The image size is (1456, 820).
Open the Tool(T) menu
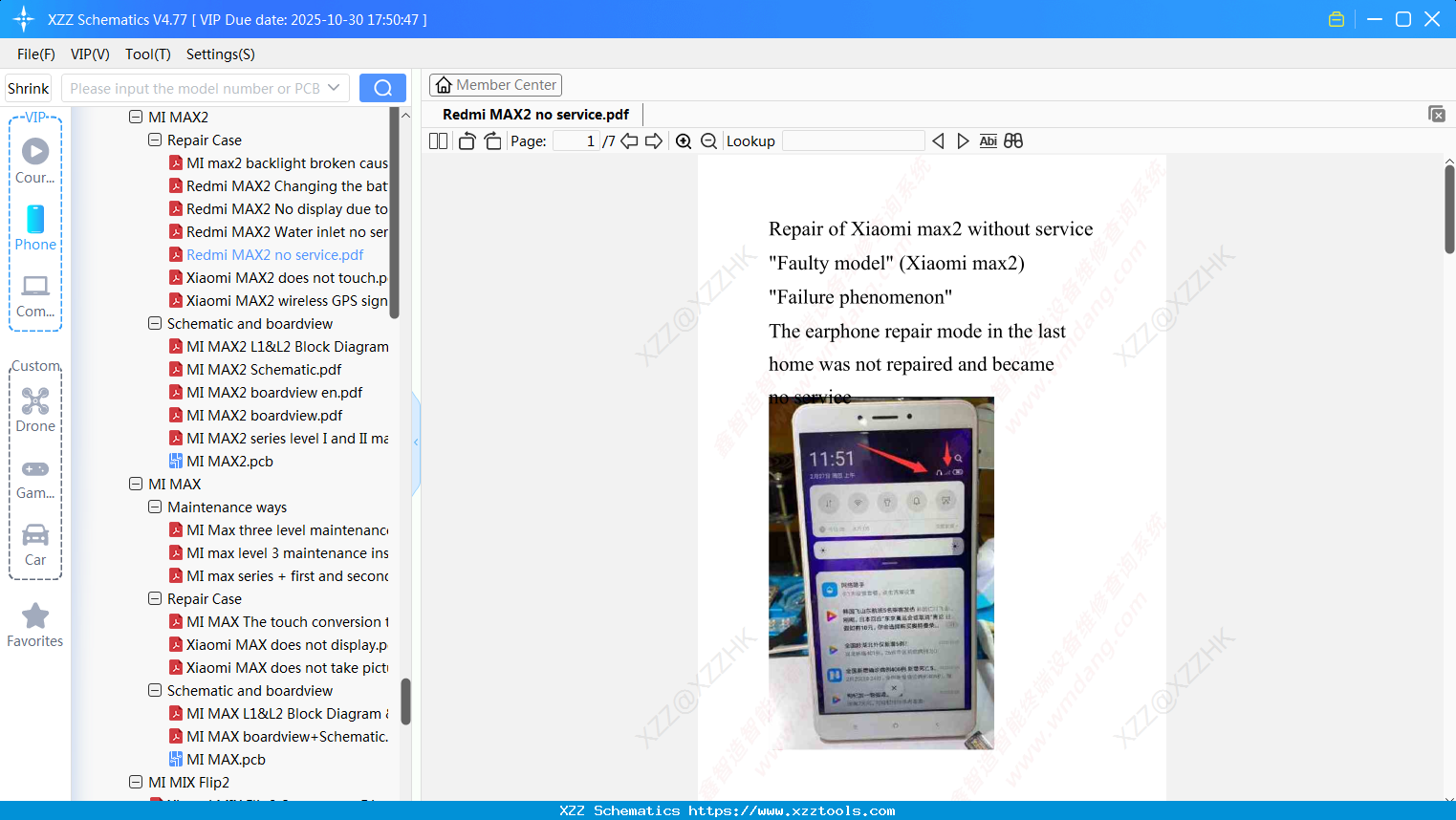pos(148,54)
